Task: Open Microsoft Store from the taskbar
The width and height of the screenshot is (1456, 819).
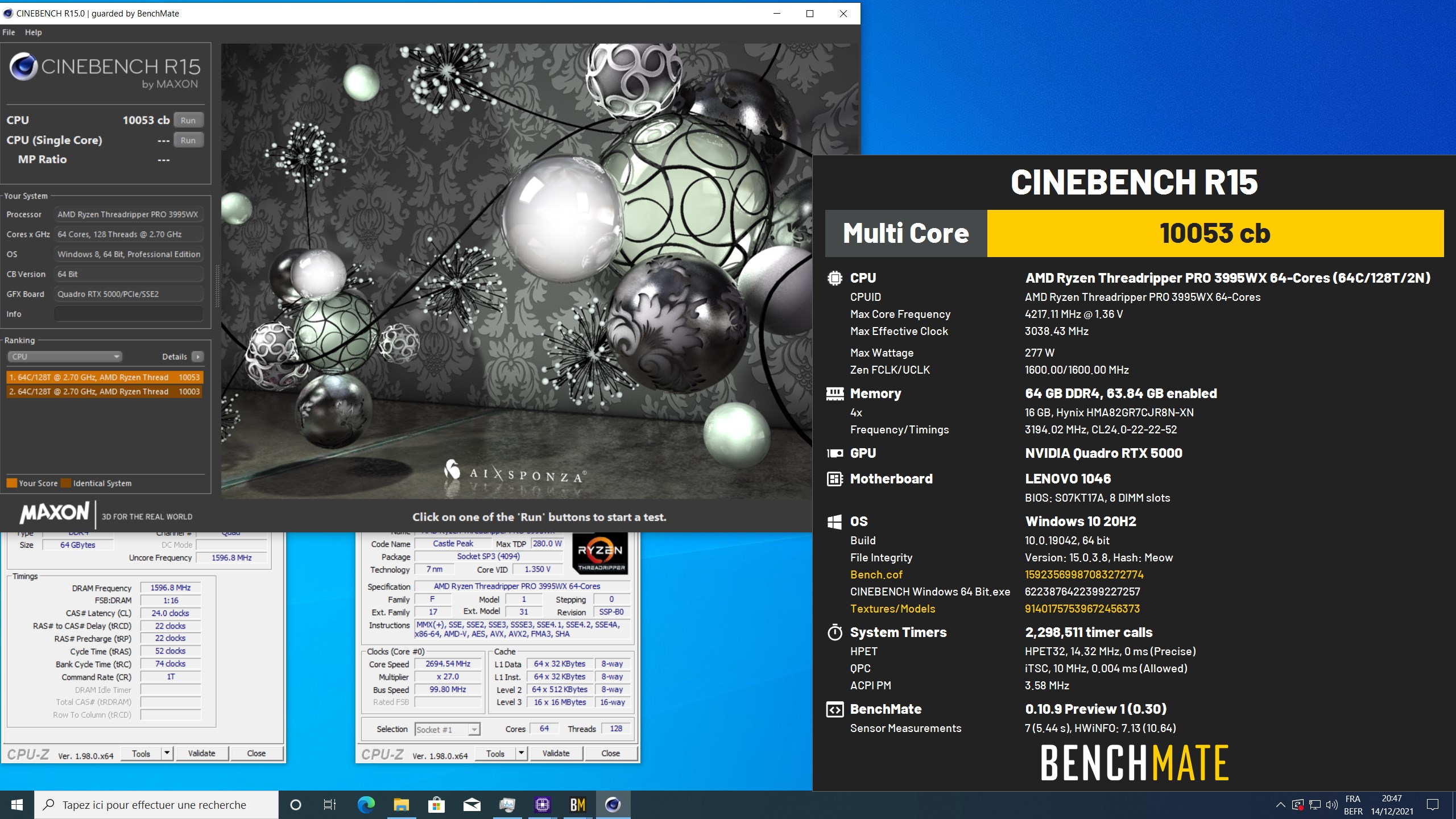Action: (436, 805)
